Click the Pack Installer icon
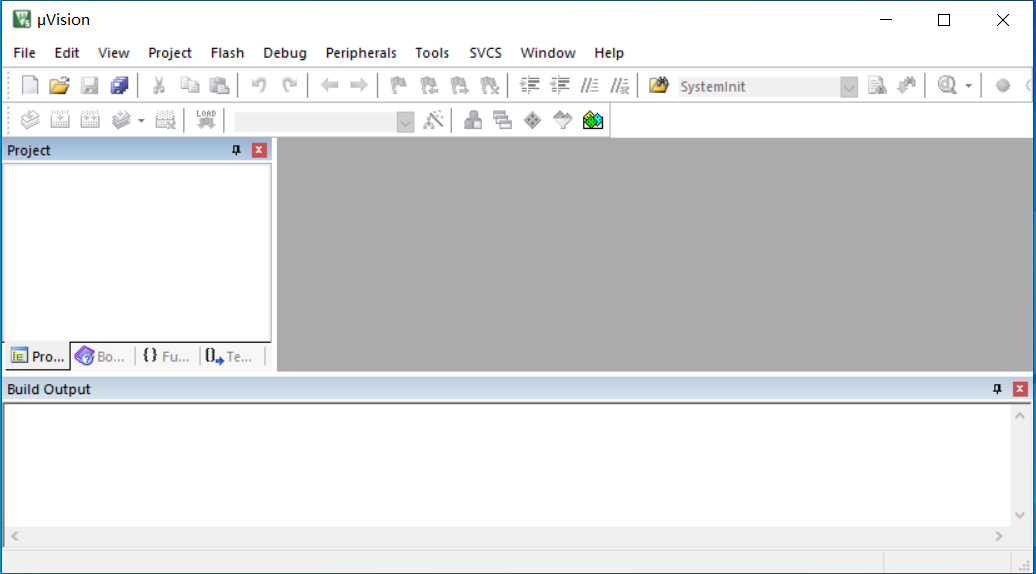Viewport: 1036px width, 574px height. (x=593, y=120)
